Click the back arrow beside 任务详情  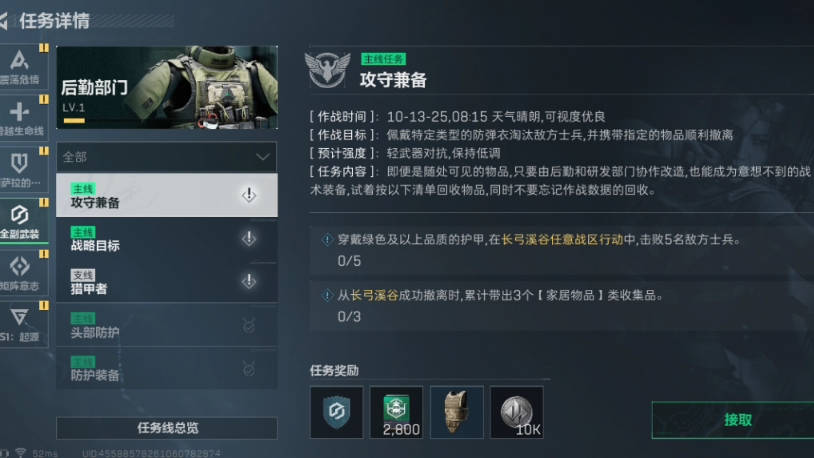3,21
